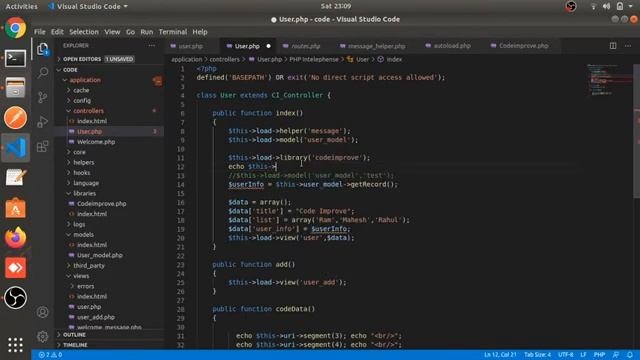Open the Visual Studio Code app menu
The image size is (640, 360).
click(x=87, y=6)
